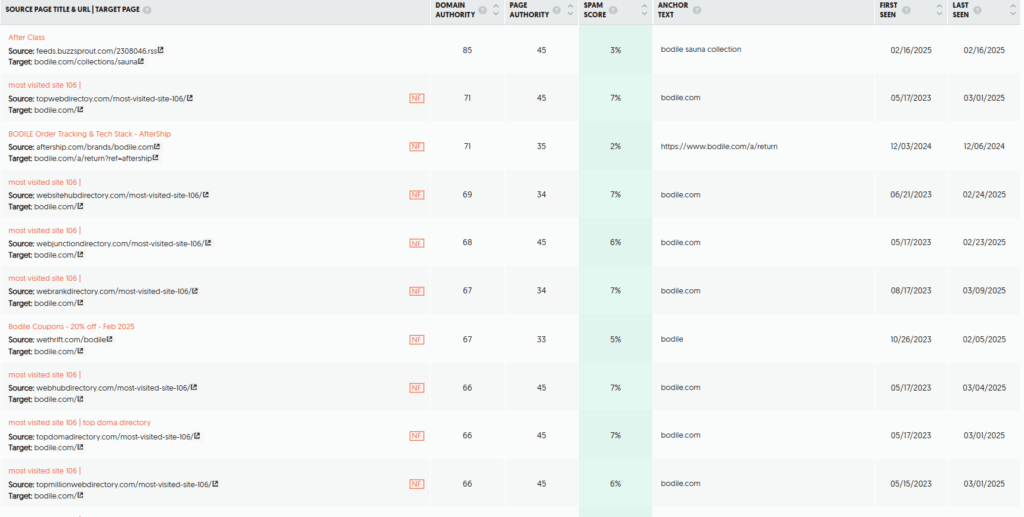Open 'most visited site 106' title above topwebdirectoy.com
This screenshot has height=517, width=1024.
(x=44, y=86)
